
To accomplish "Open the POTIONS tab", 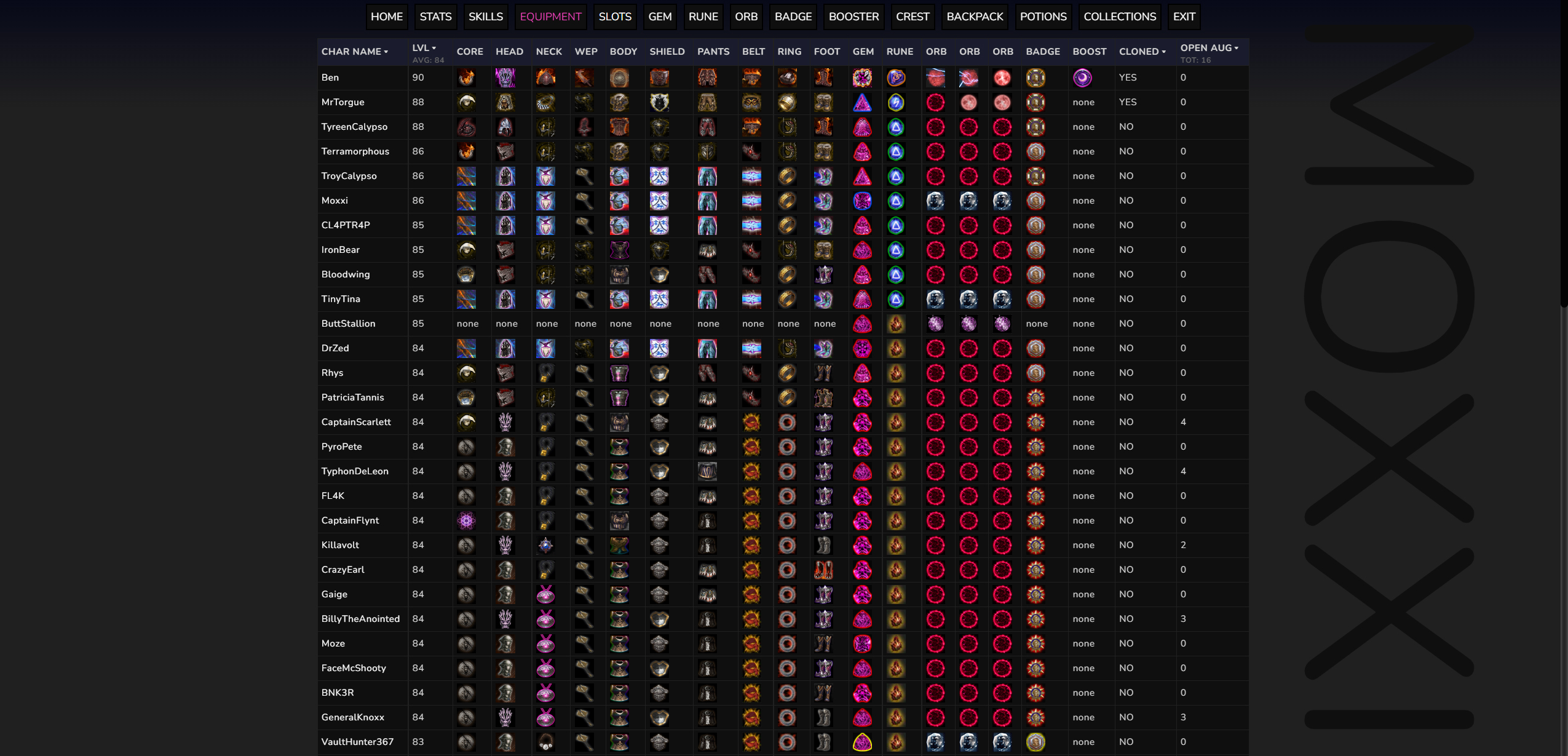I will pyautogui.click(x=1043, y=17).
